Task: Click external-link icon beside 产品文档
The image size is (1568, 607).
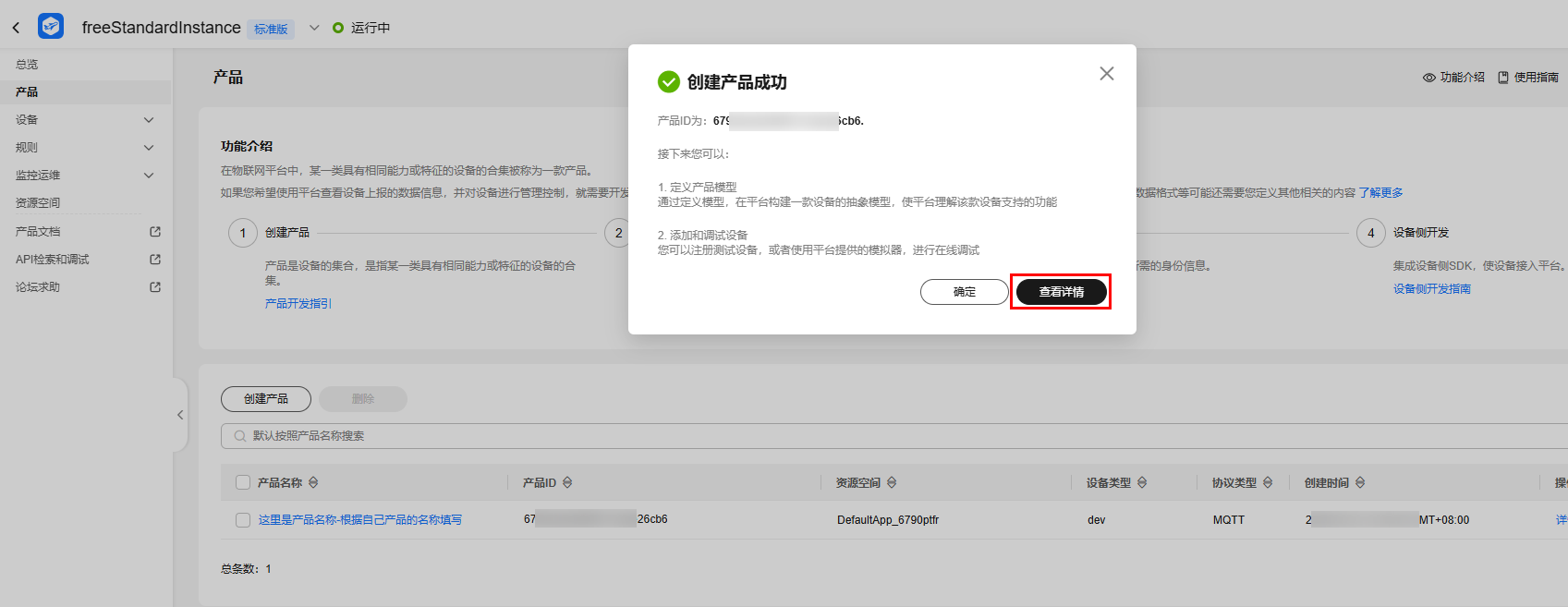Action: pyautogui.click(x=155, y=232)
